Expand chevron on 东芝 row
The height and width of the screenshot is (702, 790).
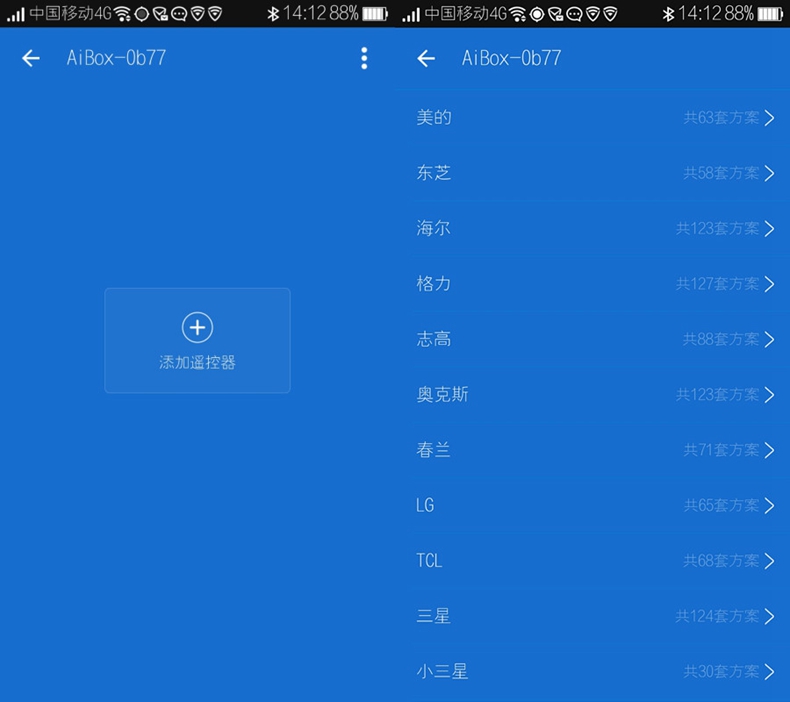pos(769,173)
